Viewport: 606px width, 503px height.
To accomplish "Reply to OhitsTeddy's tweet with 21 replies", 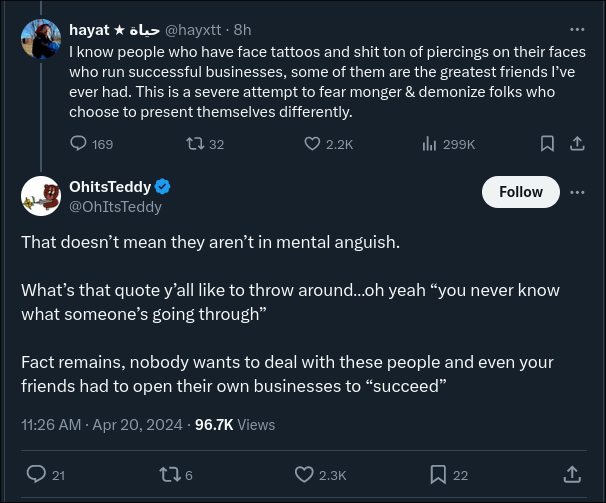I will pyautogui.click(x=36, y=474).
